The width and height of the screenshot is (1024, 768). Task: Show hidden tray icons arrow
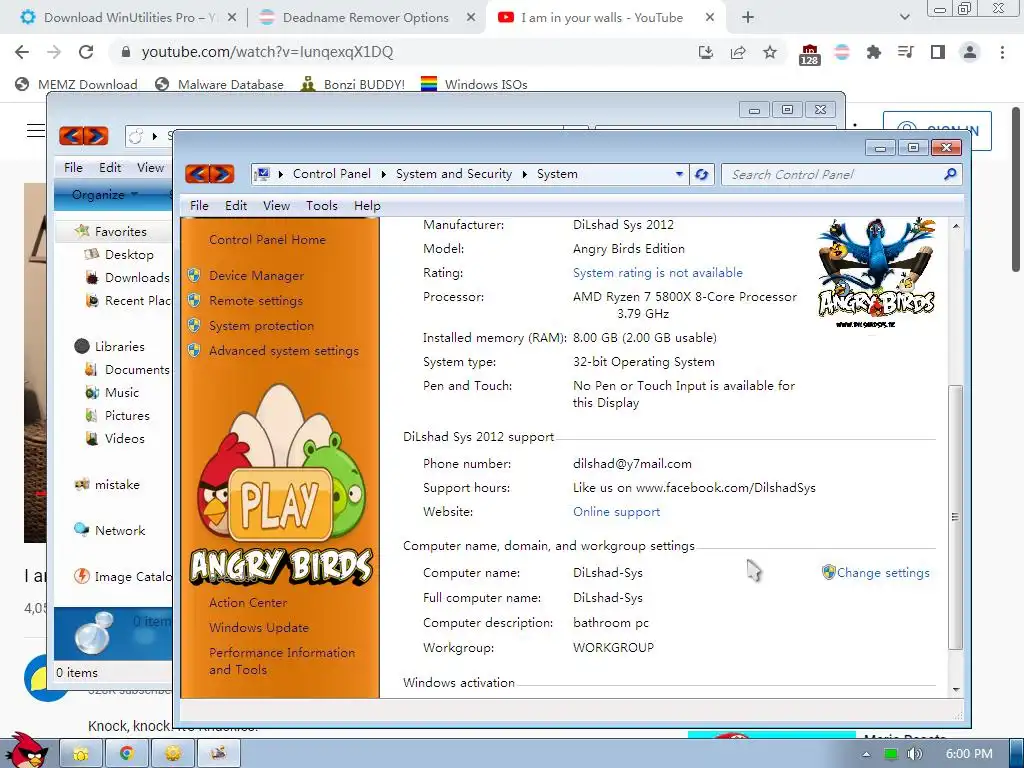[866, 754]
